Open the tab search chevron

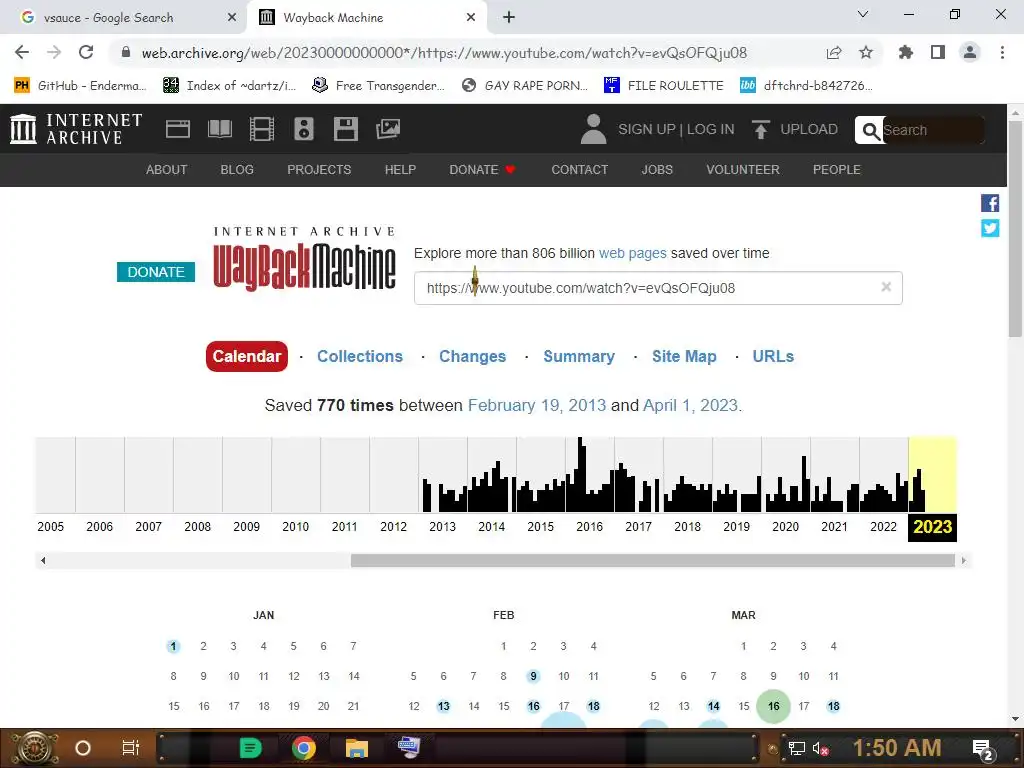[863, 14]
